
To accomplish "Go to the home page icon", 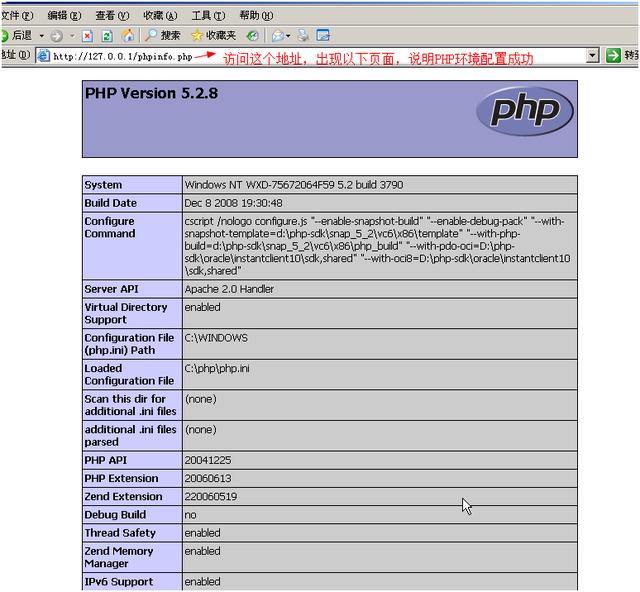I will point(128,36).
